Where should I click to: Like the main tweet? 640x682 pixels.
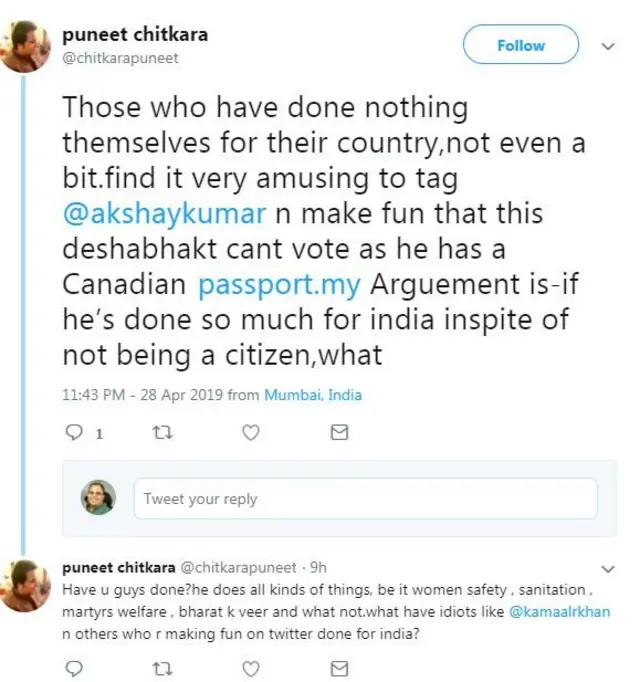point(251,433)
